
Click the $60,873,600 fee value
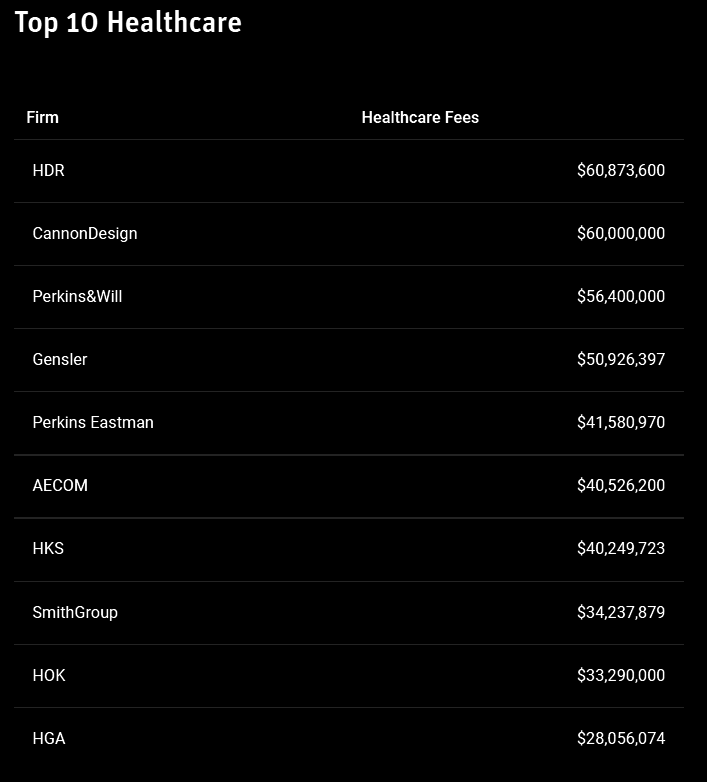(620, 170)
